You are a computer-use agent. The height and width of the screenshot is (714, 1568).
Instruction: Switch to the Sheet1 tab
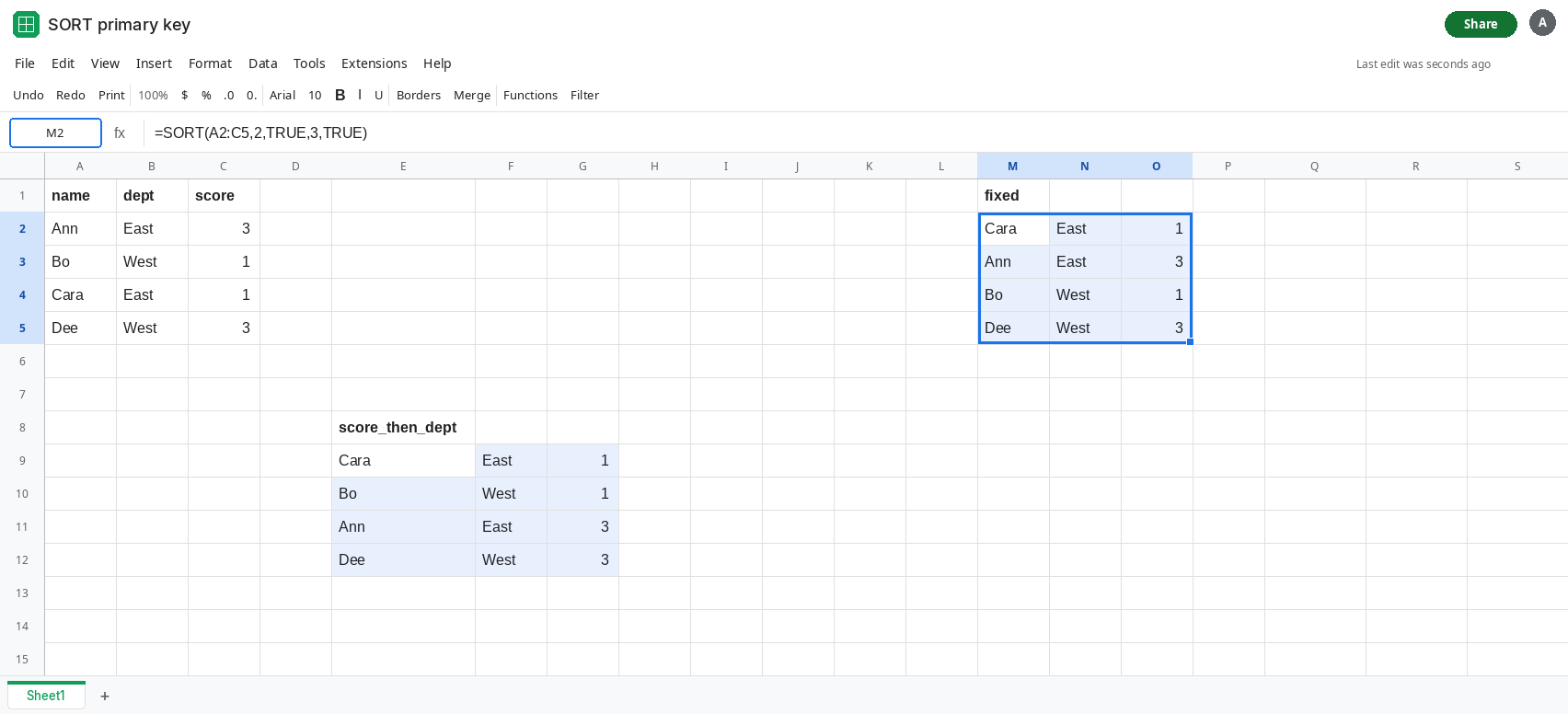click(x=46, y=696)
